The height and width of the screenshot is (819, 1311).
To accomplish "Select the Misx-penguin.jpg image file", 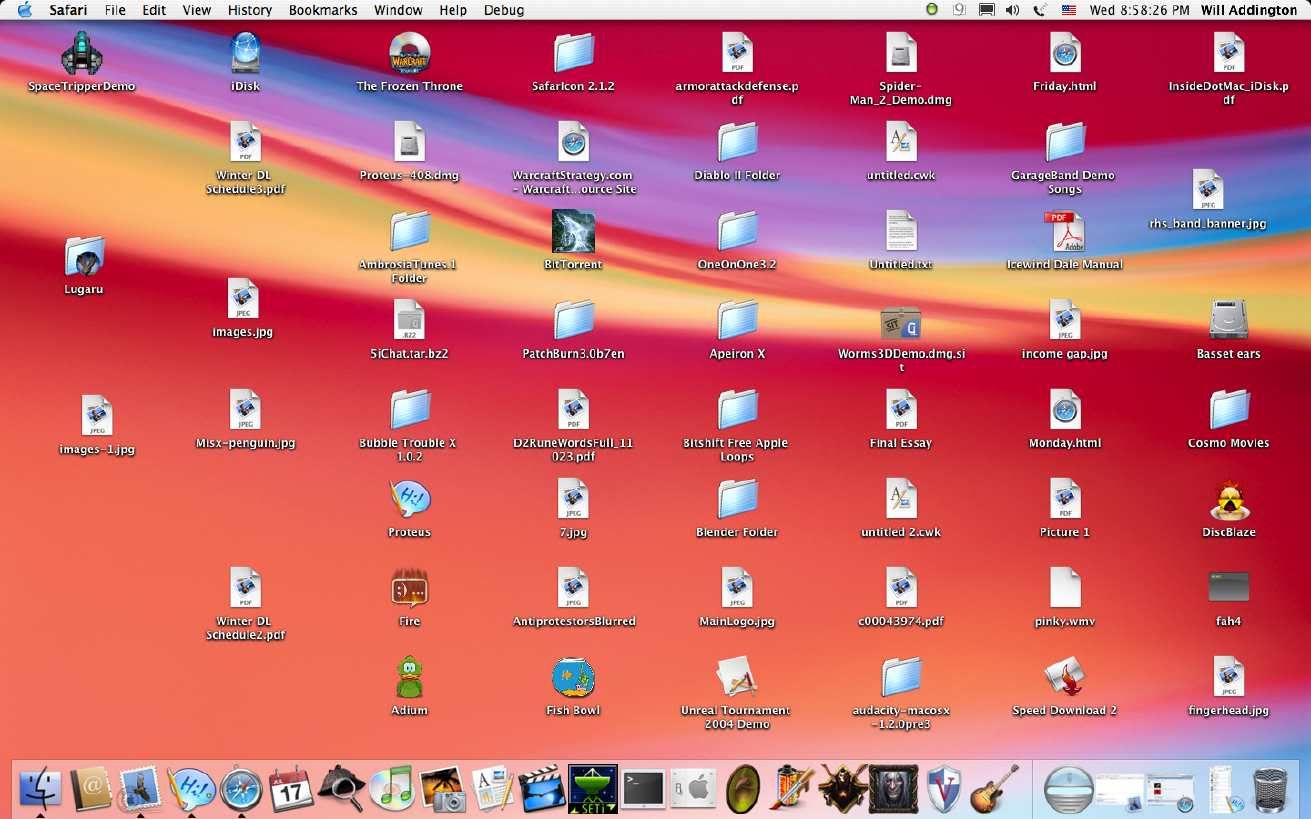I will [245, 409].
